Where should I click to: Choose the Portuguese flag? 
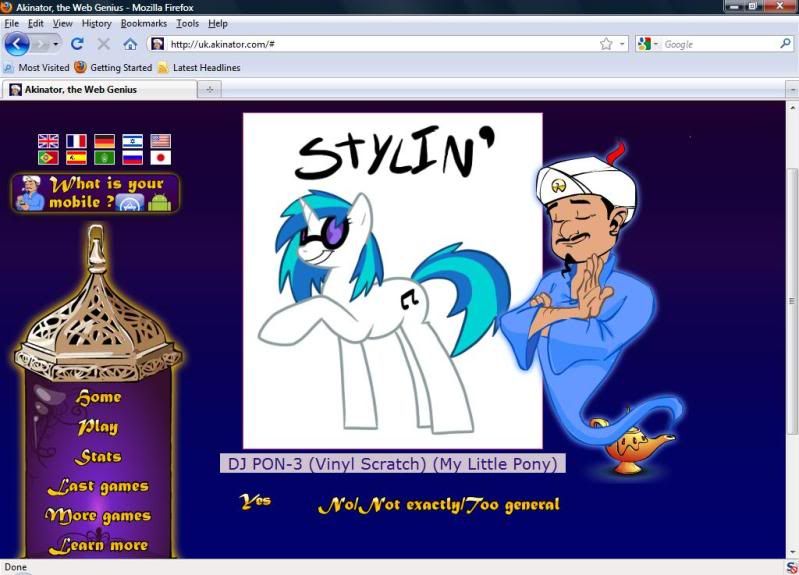(48, 158)
